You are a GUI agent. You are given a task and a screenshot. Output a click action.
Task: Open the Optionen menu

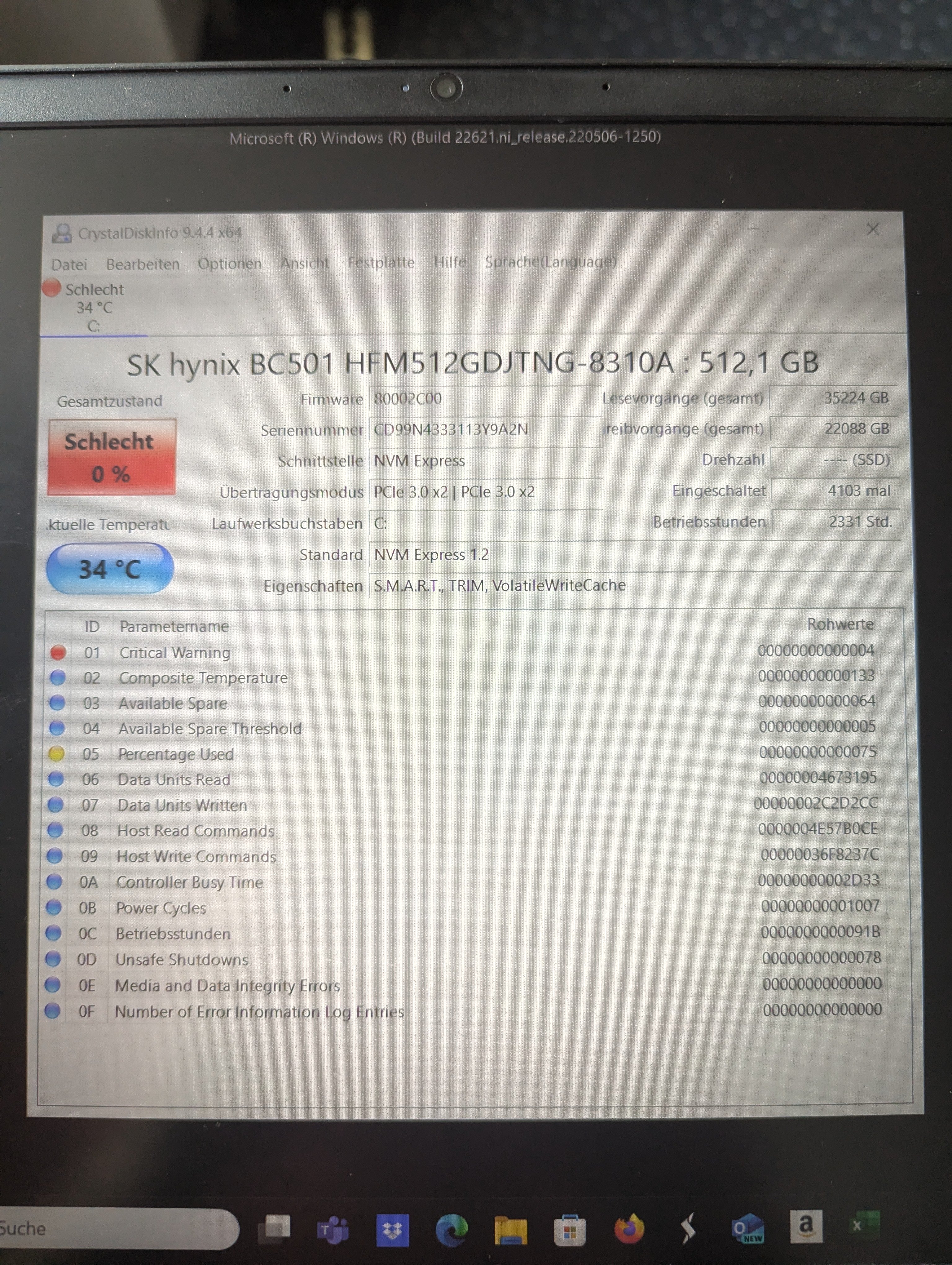click(230, 264)
